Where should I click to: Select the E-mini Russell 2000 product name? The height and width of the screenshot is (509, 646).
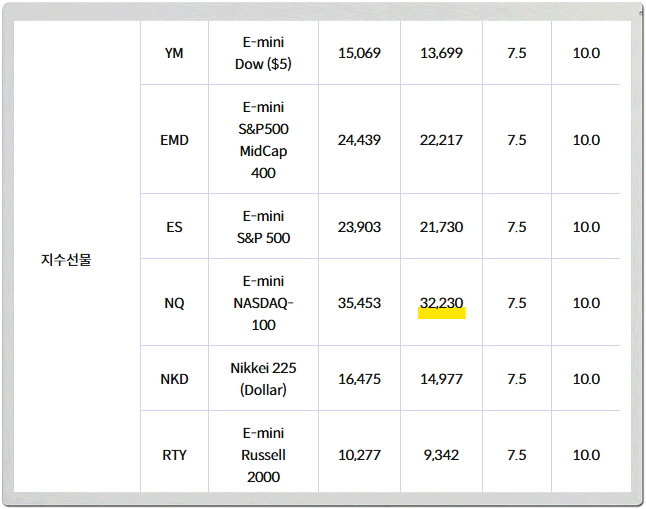tap(263, 455)
